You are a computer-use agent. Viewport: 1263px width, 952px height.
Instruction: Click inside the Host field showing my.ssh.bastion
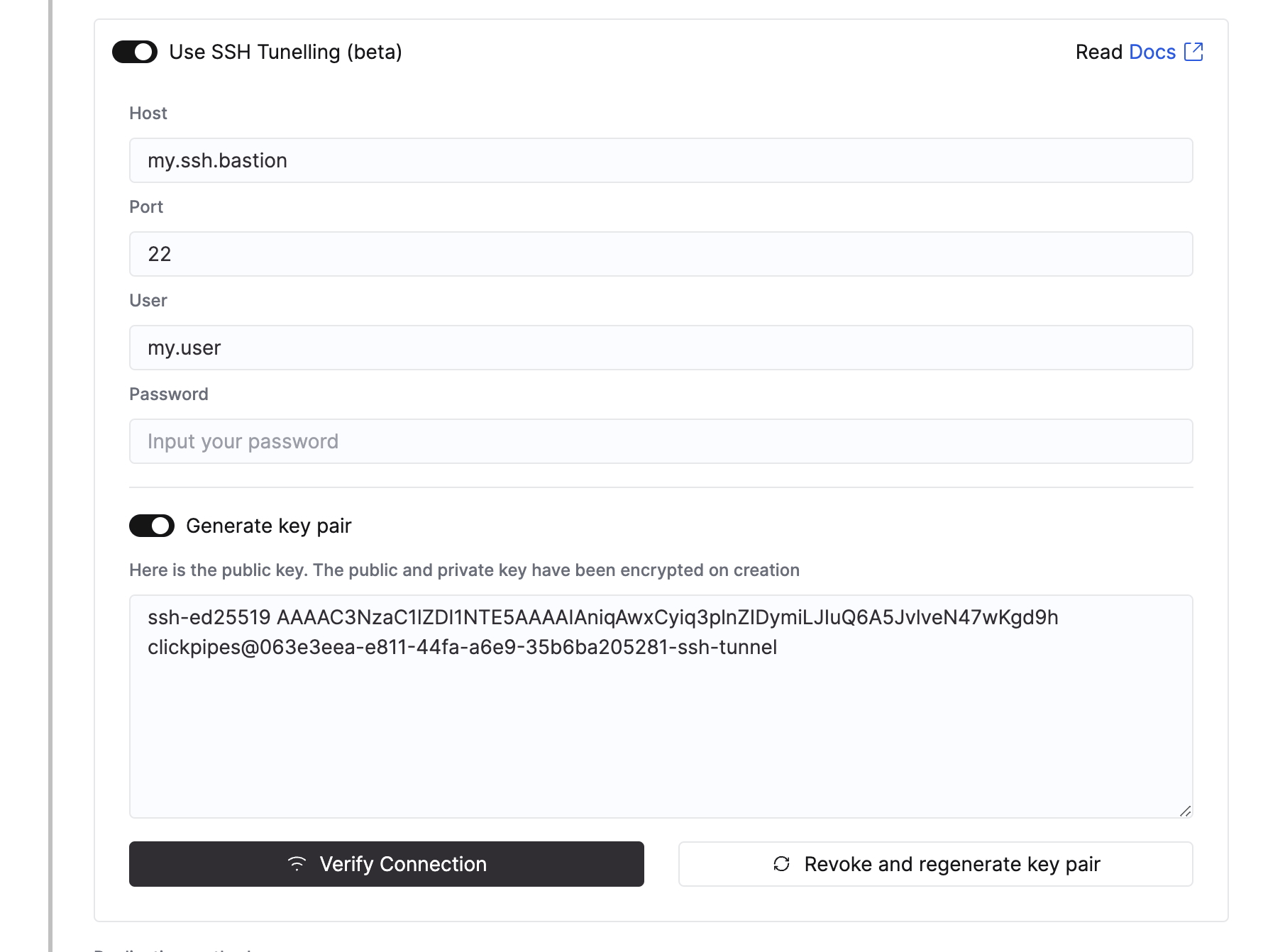[x=661, y=160]
